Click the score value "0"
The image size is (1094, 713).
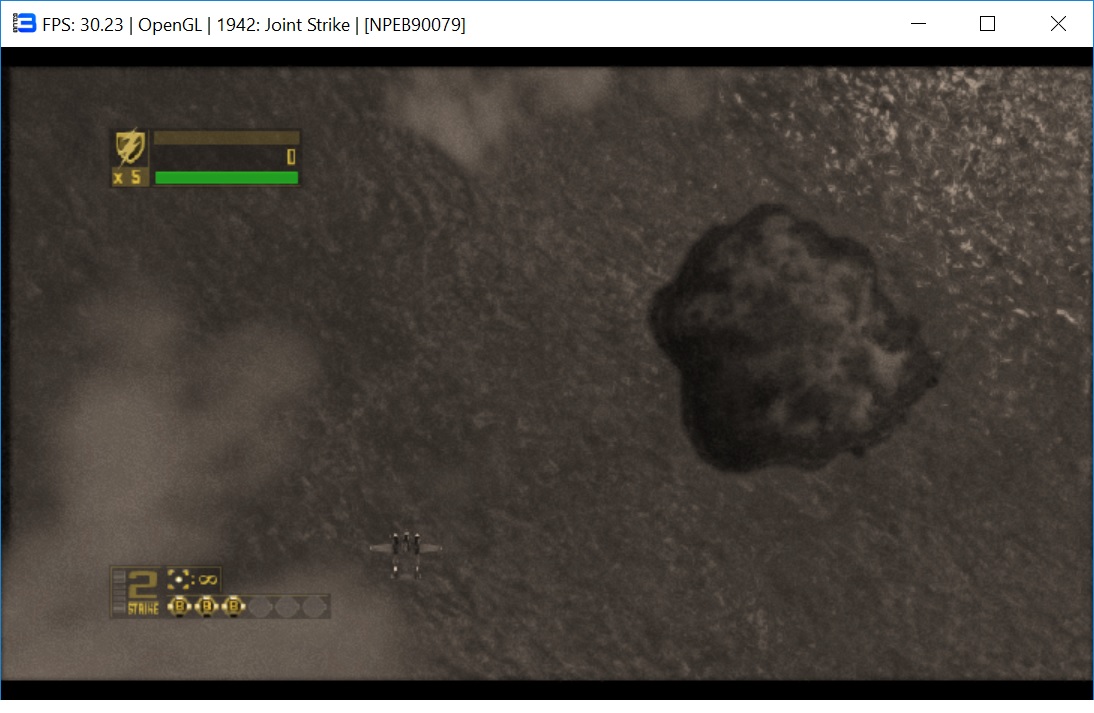point(291,157)
